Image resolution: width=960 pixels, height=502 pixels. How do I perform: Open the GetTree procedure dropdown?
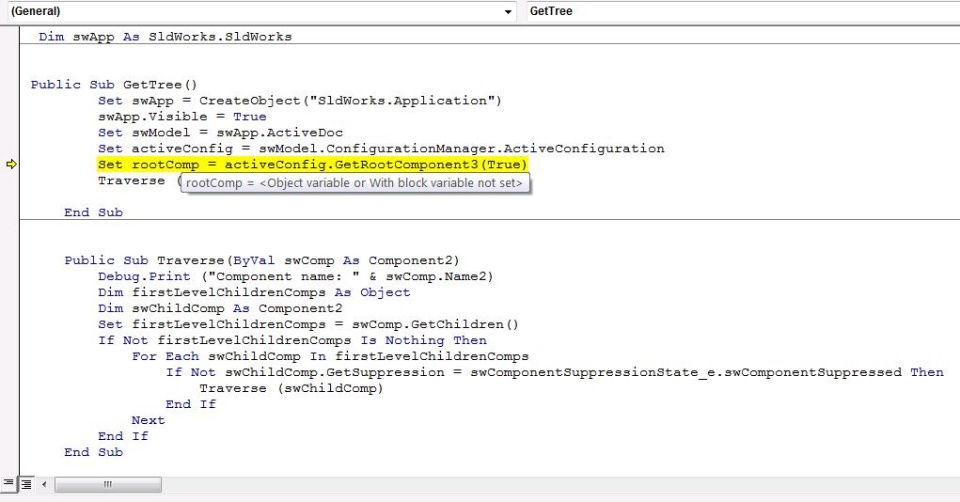click(x=743, y=11)
